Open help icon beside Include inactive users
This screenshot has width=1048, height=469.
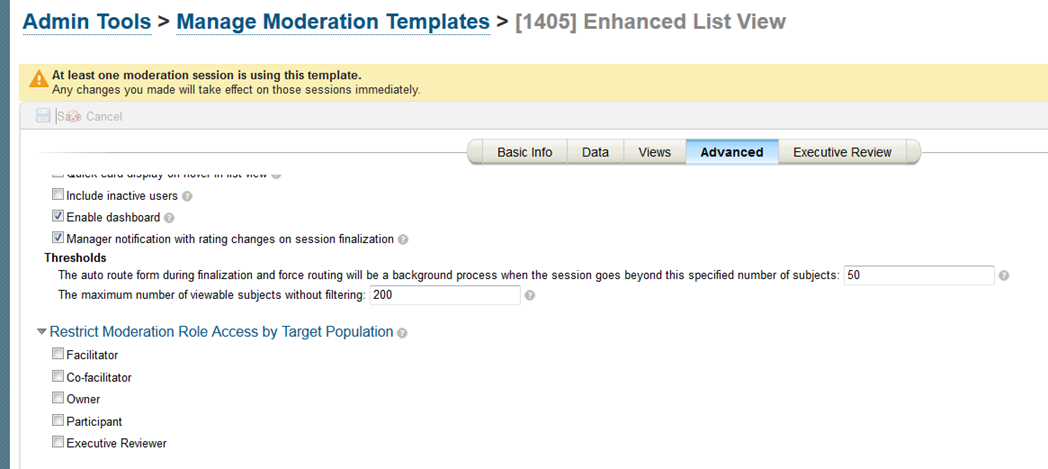tap(187, 197)
